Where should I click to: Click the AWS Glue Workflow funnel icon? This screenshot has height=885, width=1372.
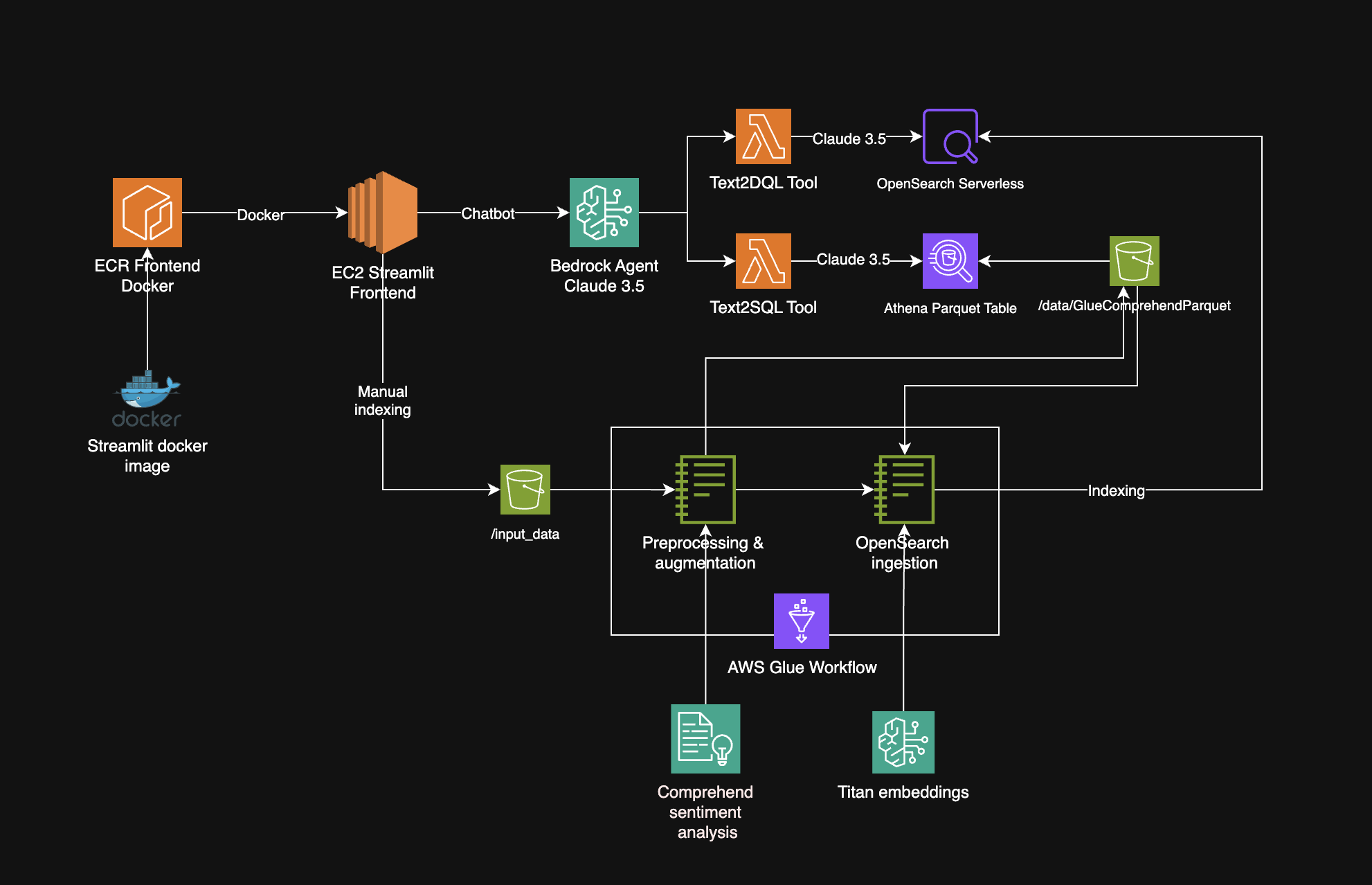click(801, 620)
